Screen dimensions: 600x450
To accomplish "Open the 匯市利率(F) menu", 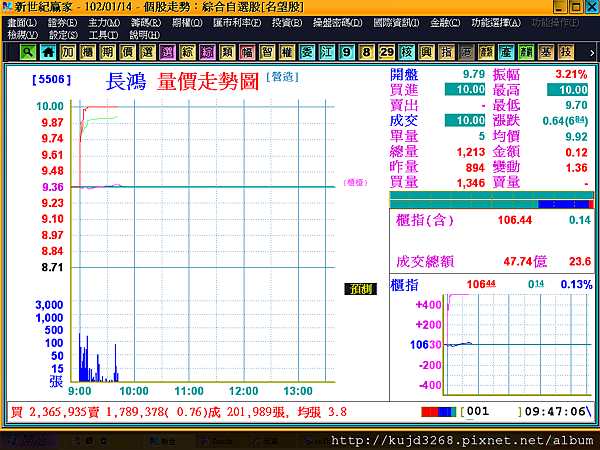I will tap(237, 23).
